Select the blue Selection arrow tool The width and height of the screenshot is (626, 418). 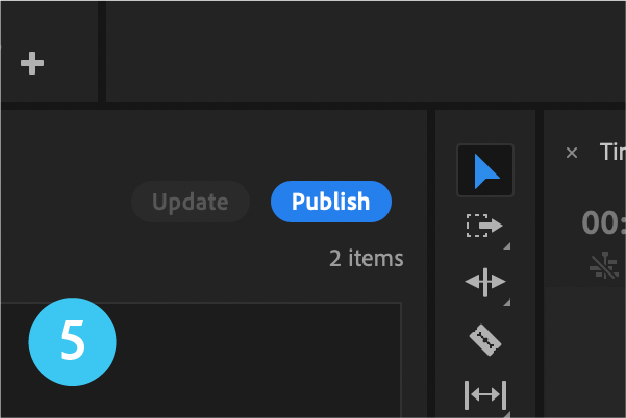485,170
